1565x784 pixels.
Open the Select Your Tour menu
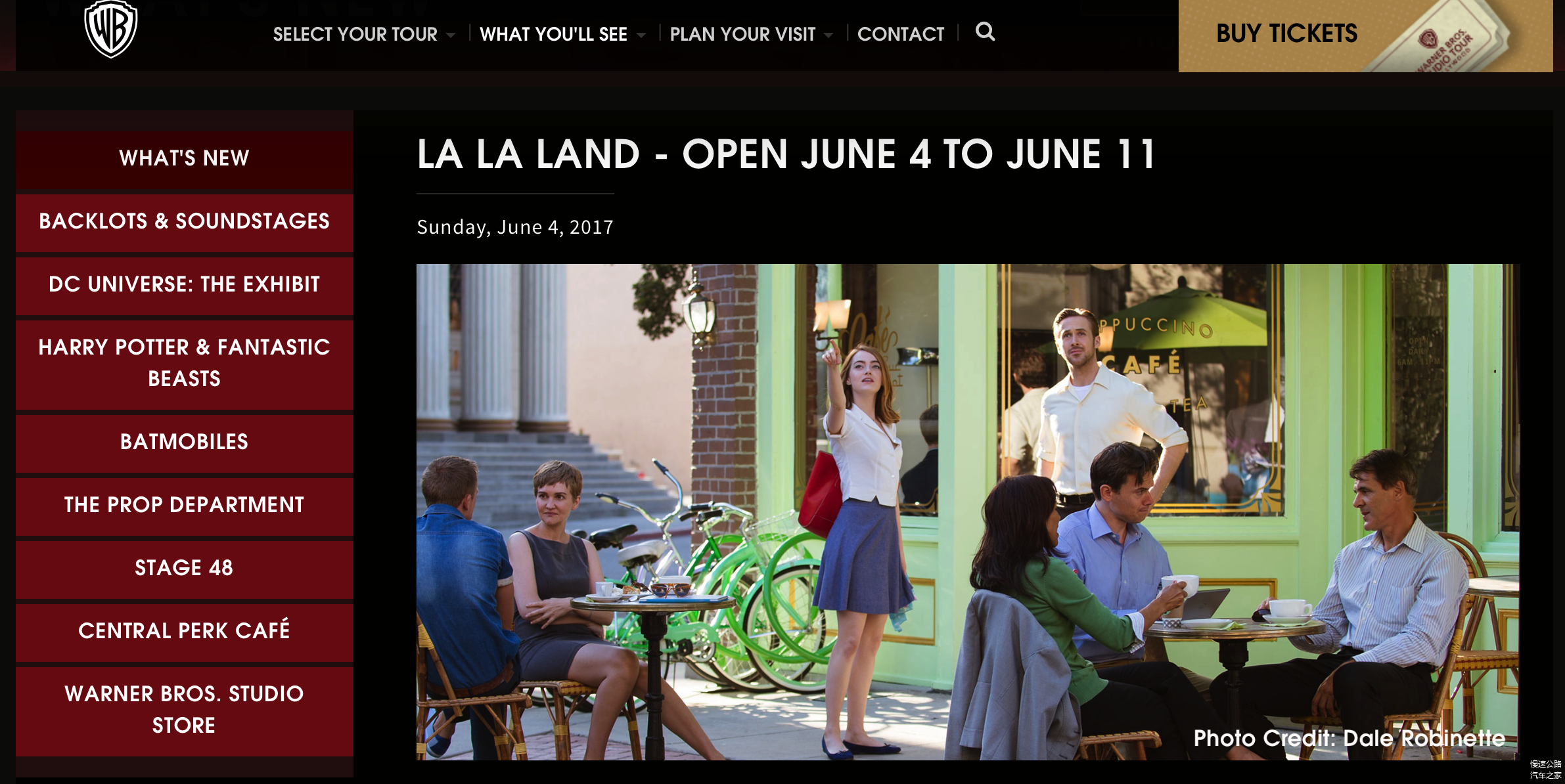click(x=355, y=34)
